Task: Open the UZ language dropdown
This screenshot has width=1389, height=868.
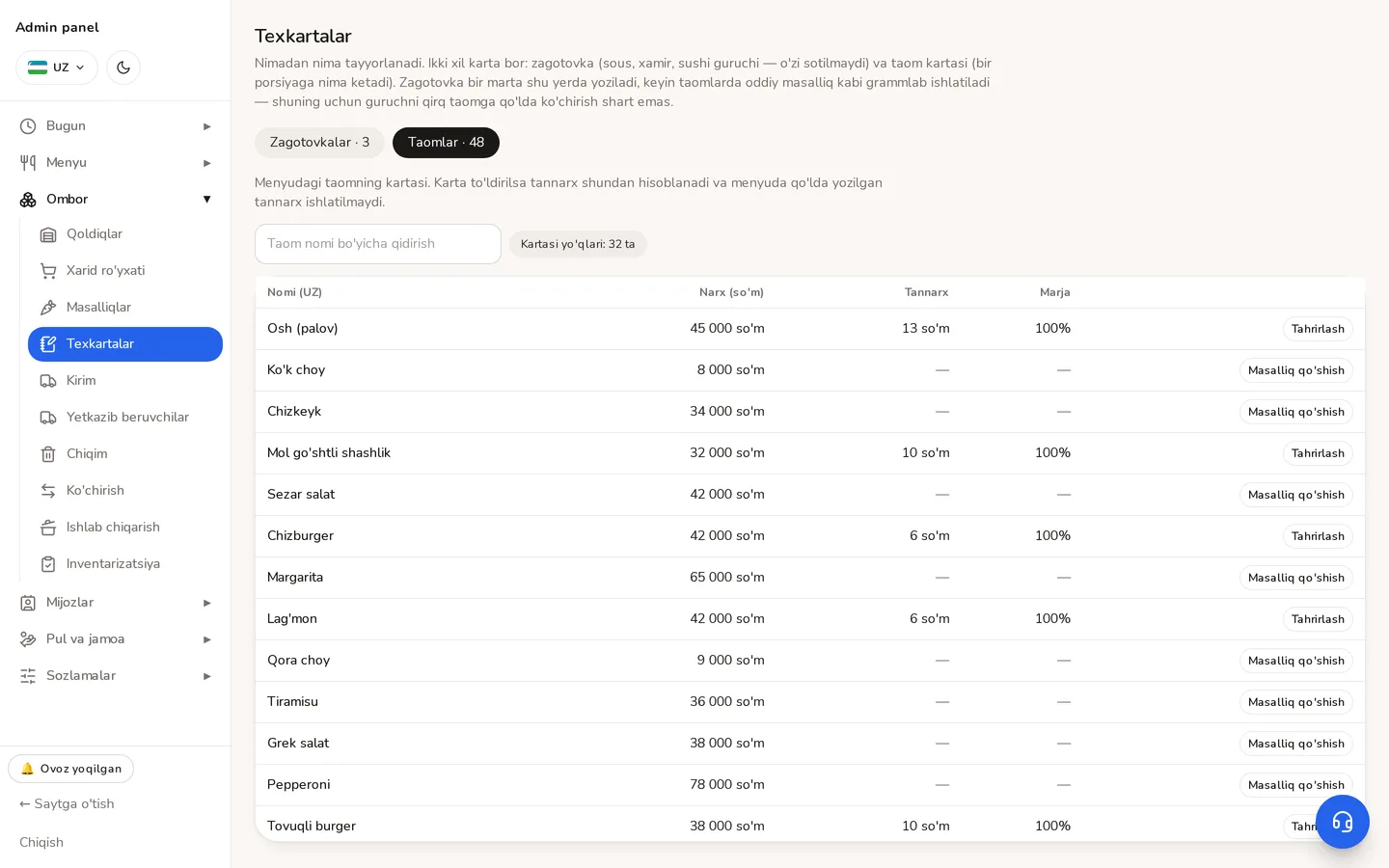Action: coord(57,68)
